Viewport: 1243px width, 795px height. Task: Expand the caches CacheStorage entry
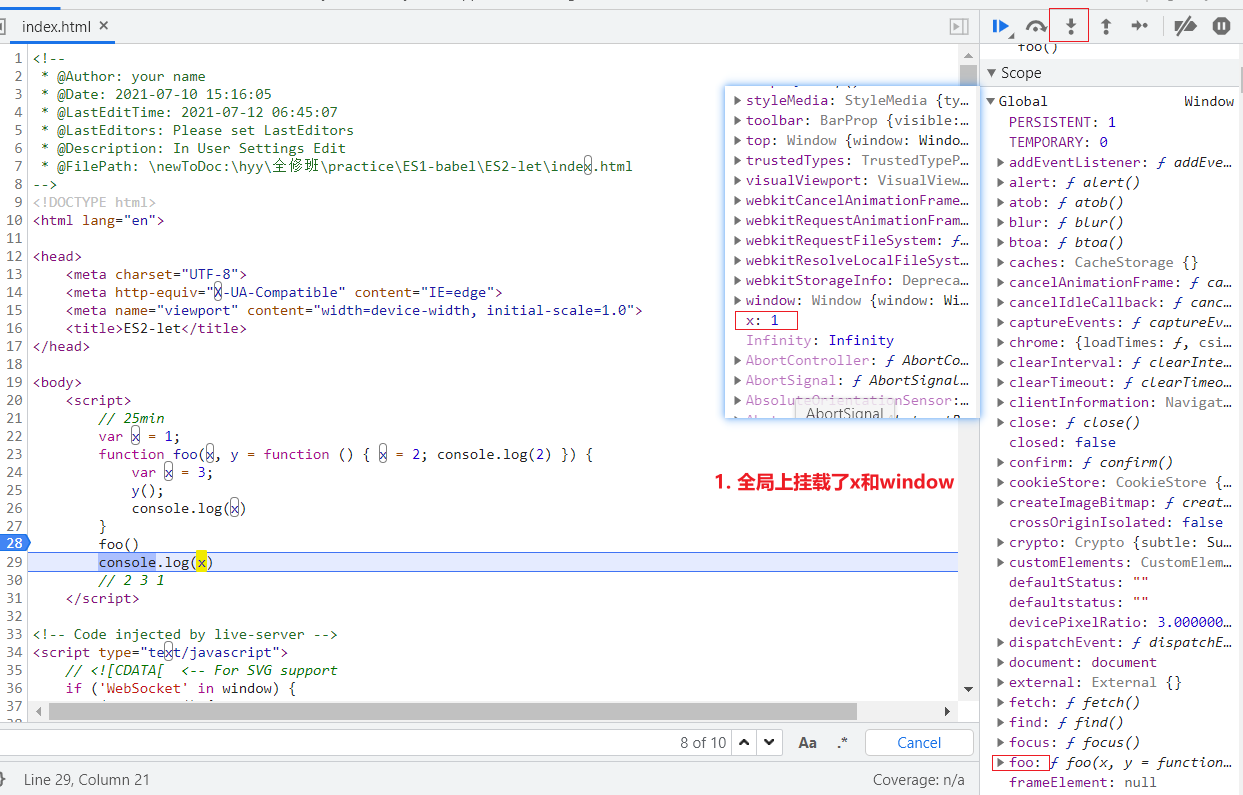1002,262
